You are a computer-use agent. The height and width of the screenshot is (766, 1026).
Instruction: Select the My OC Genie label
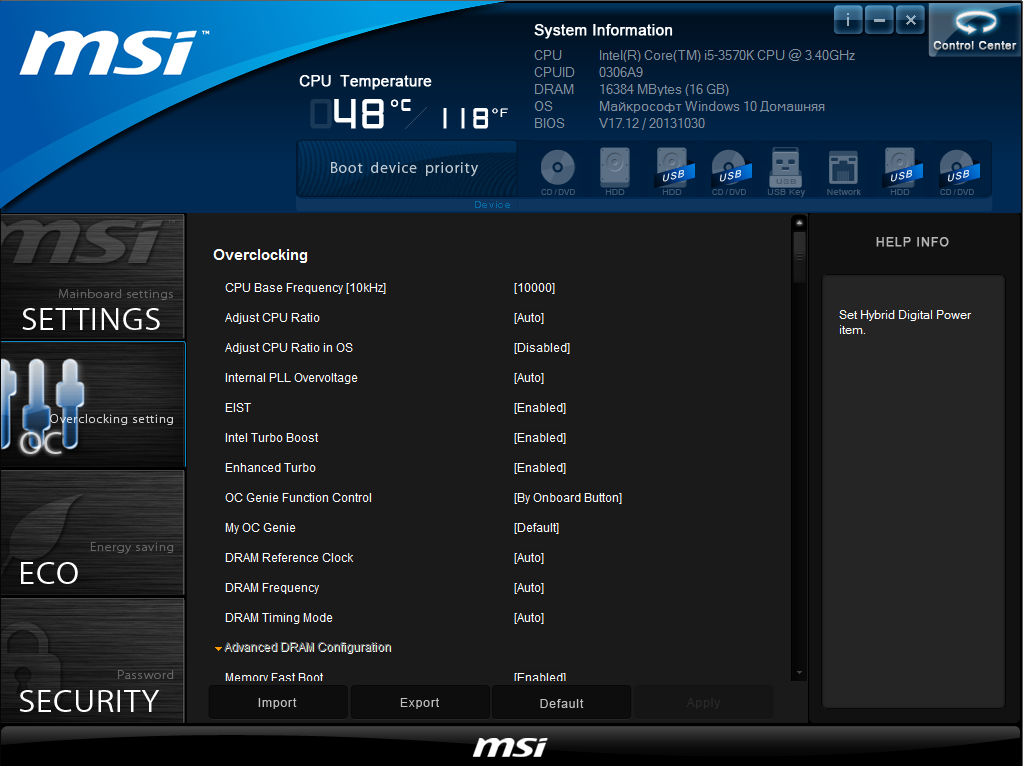tap(260, 528)
